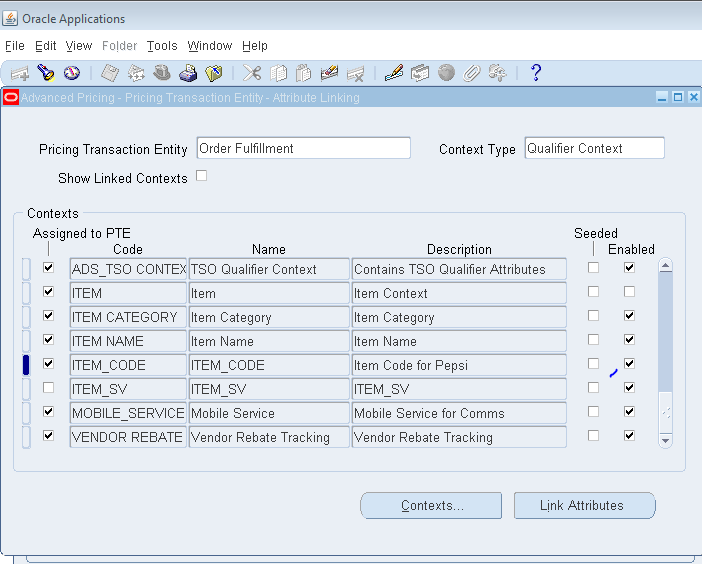
Task: Uncheck Assigned to PTE for MOBILE_SERVICE row
Action: click(x=48, y=411)
